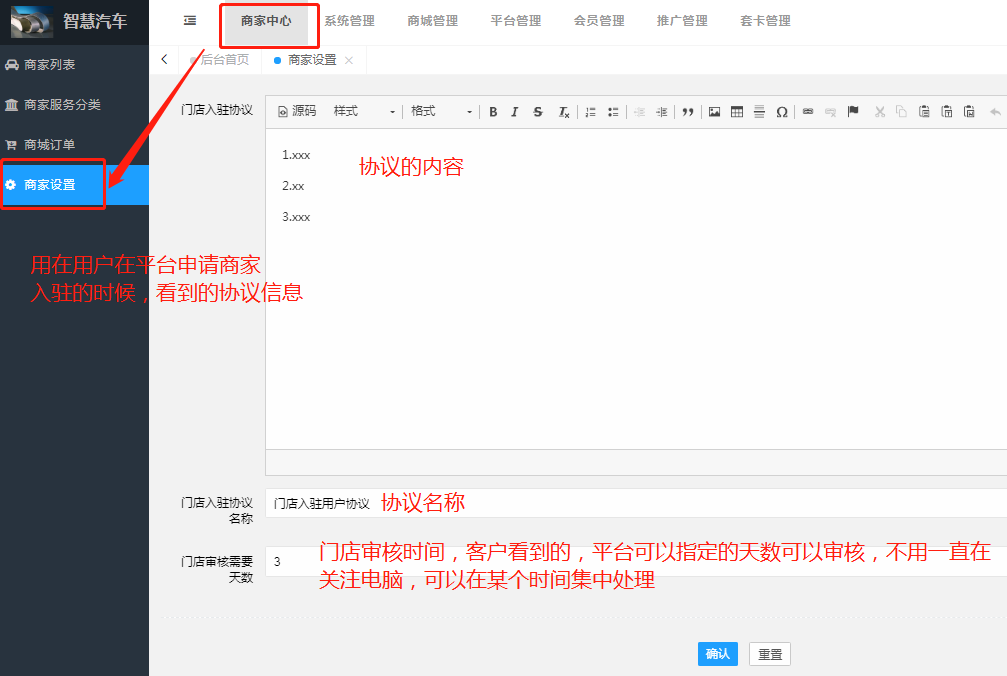Select the 商家设置 page tab
The image size is (1007, 676).
point(311,60)
